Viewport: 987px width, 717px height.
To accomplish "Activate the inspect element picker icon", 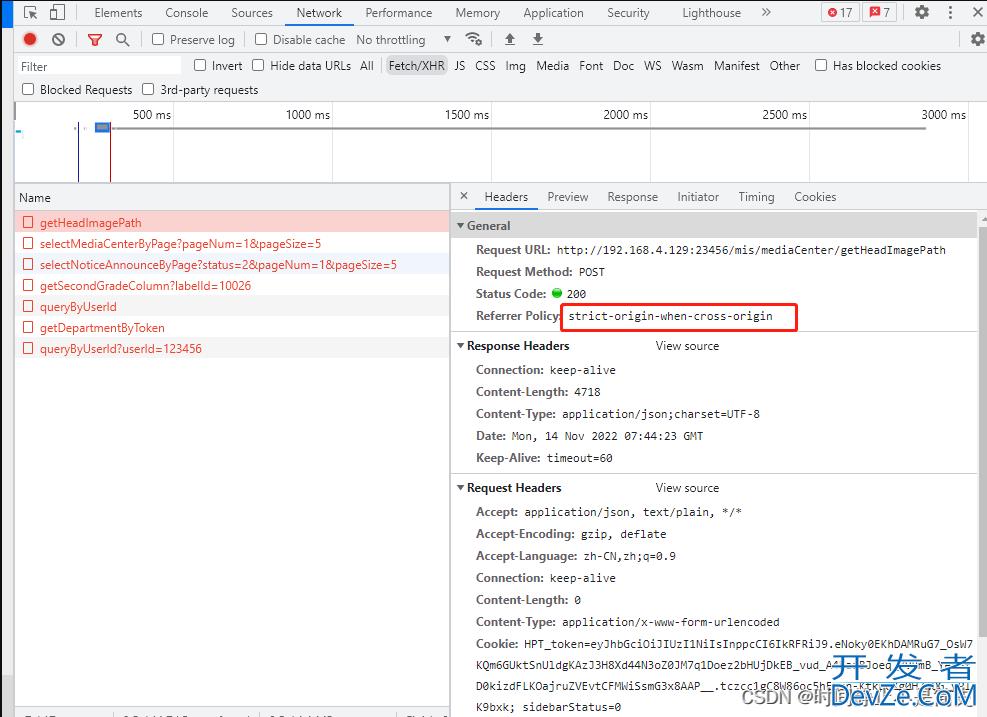I will click(x=30, y=13).
